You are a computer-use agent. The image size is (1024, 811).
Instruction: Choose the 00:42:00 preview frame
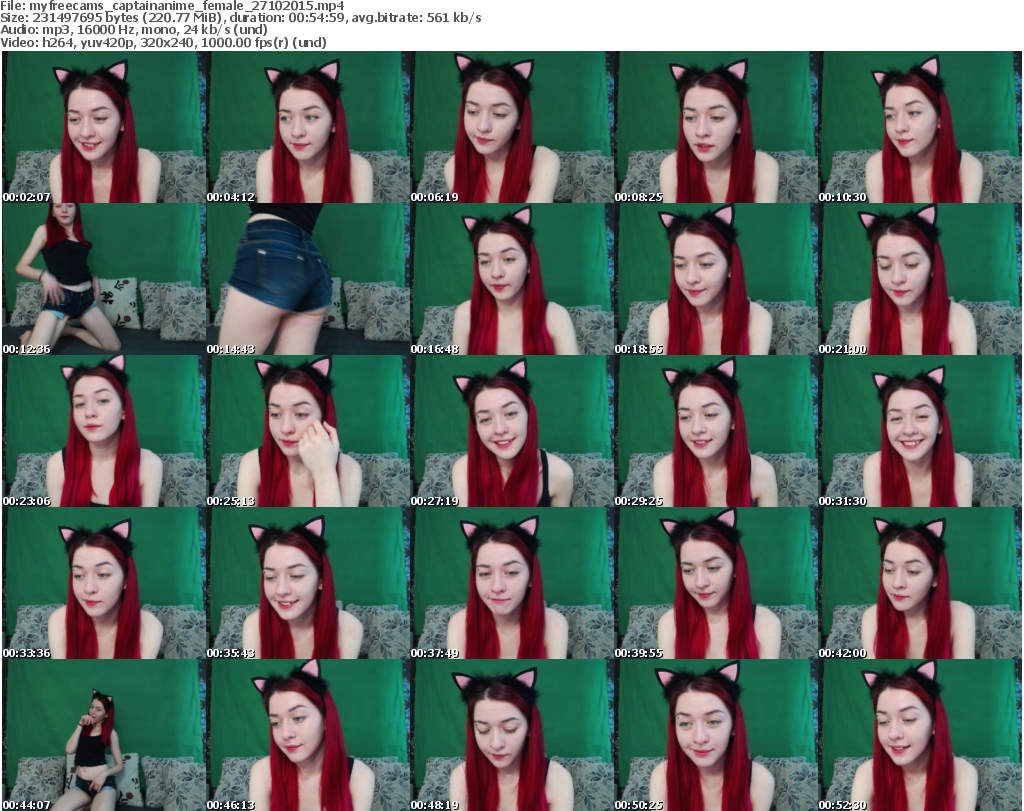point(920,584)
